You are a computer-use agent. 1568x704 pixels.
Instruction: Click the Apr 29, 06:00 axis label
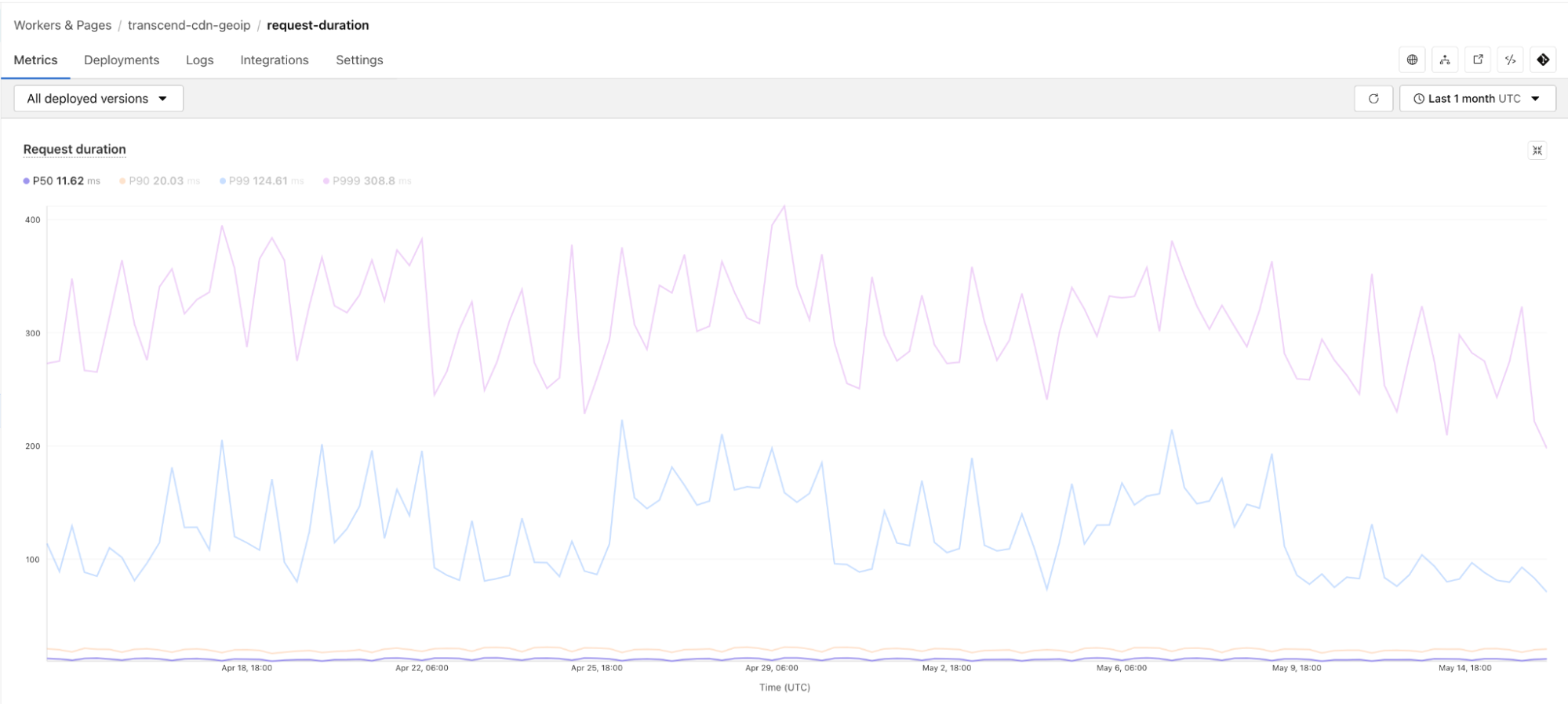772,668
